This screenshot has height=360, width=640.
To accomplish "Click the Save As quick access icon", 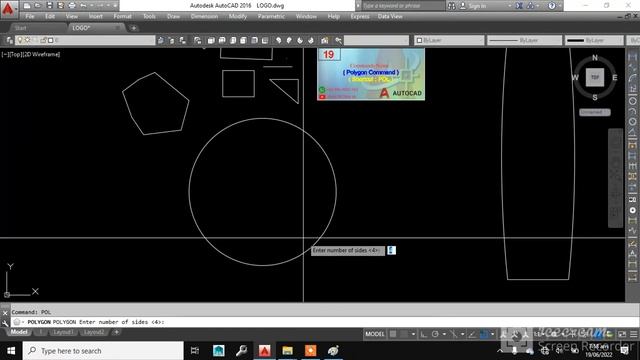I will (60, 5).
